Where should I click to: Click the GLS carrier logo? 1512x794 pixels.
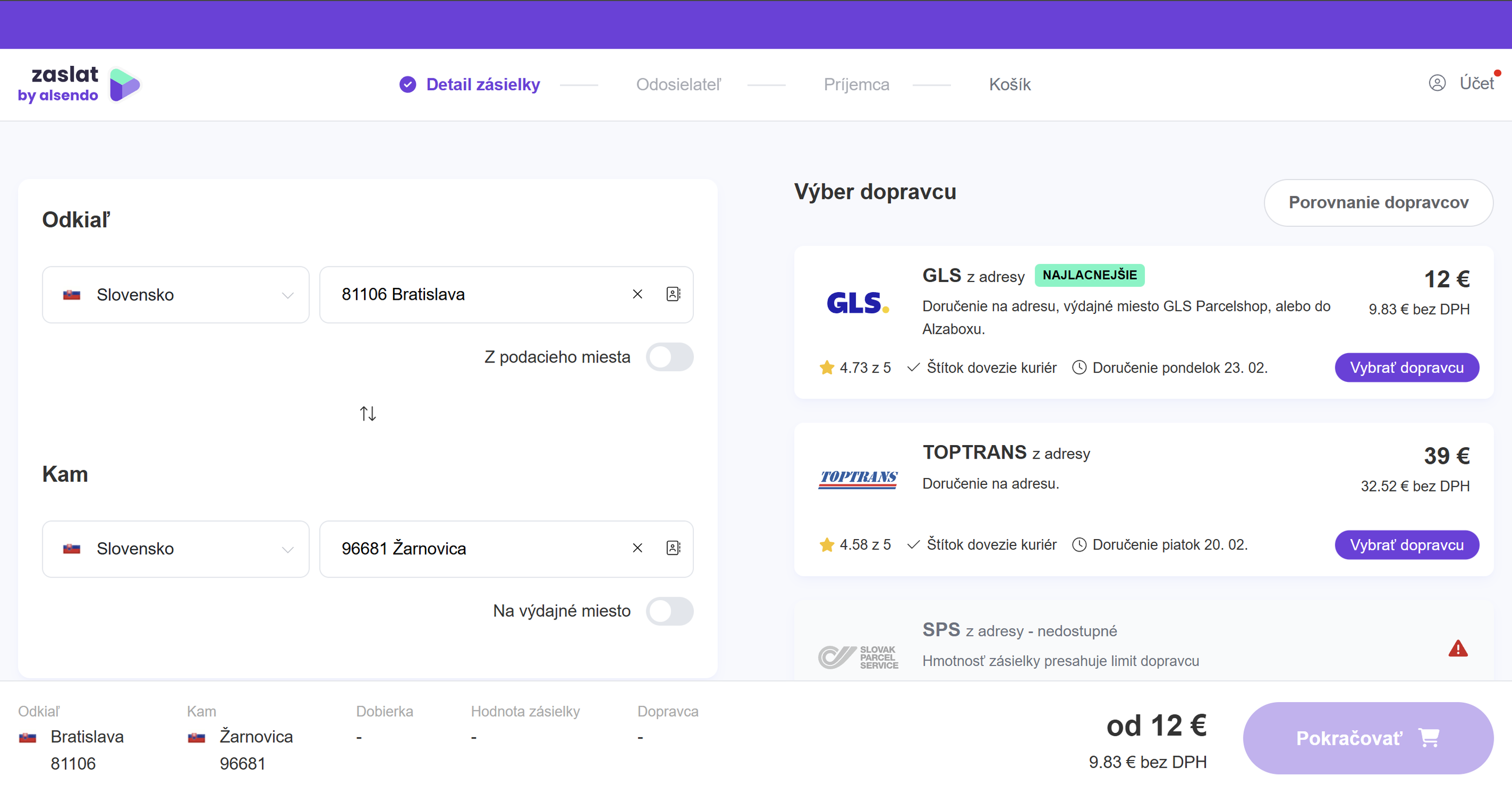(x=858, y=303)
